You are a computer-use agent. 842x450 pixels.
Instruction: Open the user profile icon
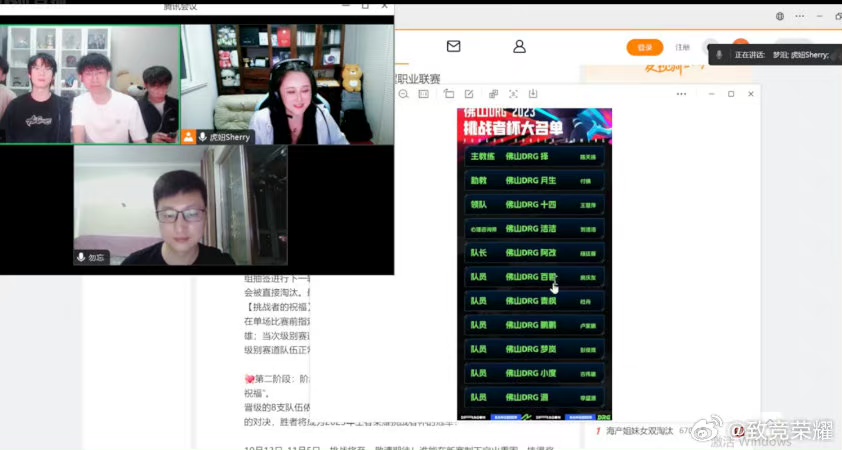click(519, 47)
